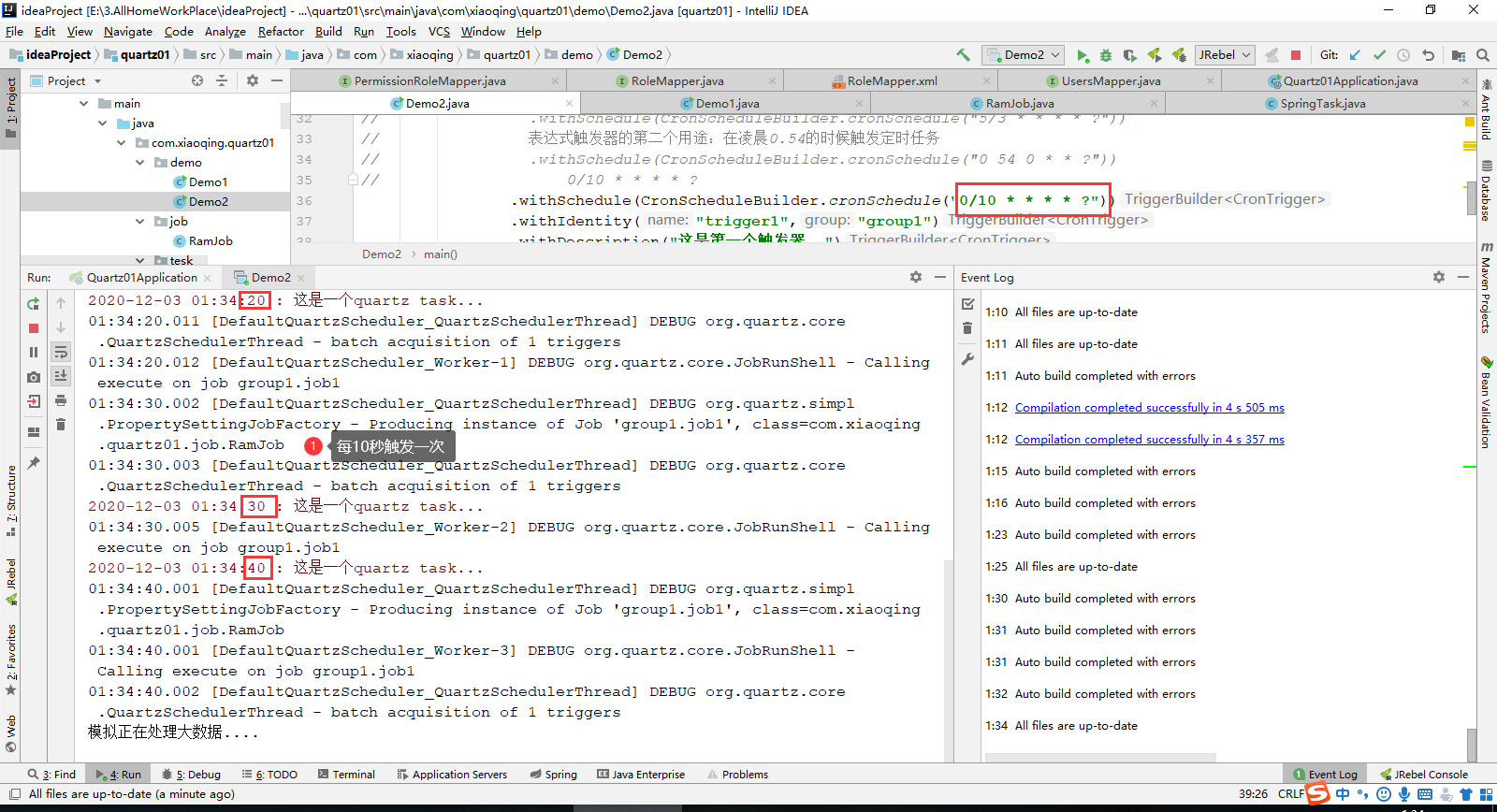Screen dimensions: 1497x812
Task: Open the Event Log wrench settings icon
Action: [x=968, y=359]
